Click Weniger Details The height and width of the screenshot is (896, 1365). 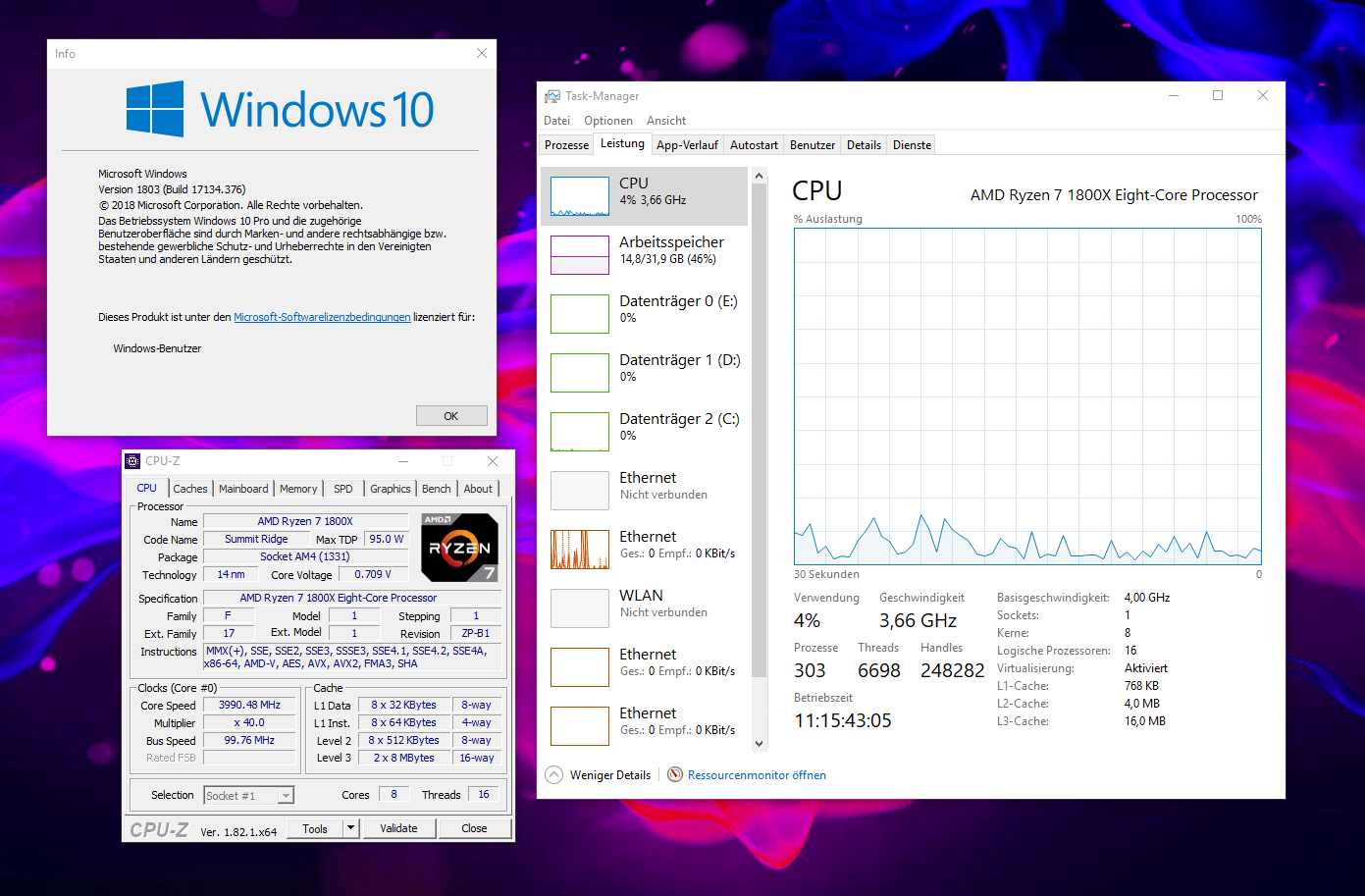click(x=609, y=775)
